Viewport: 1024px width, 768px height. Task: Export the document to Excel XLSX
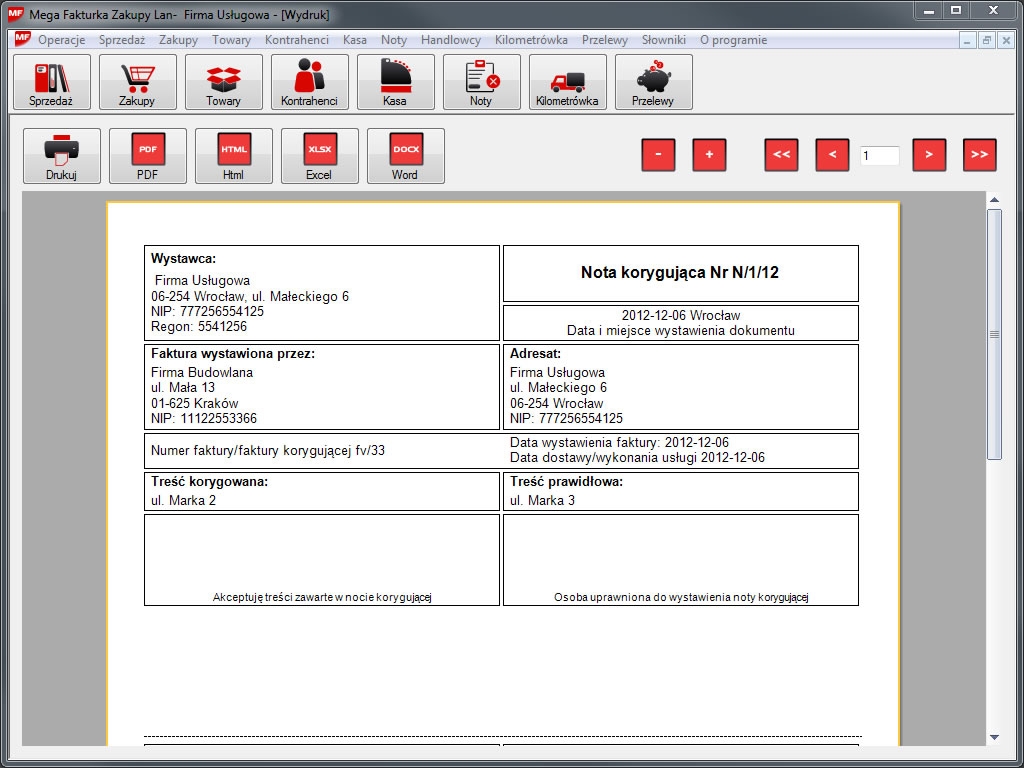(x=320, y=156)
